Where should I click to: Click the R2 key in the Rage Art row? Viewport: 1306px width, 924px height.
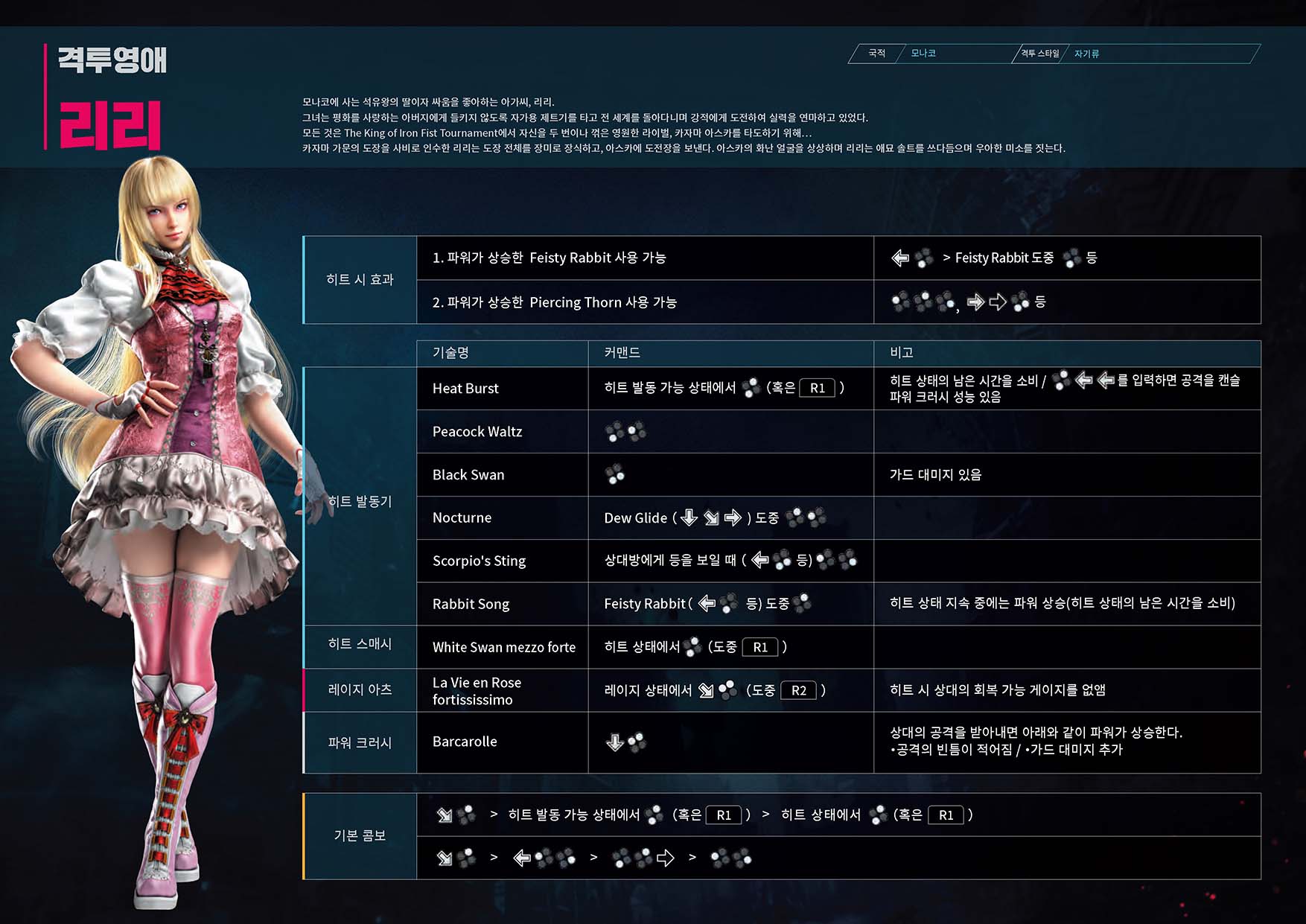point(799,690)
